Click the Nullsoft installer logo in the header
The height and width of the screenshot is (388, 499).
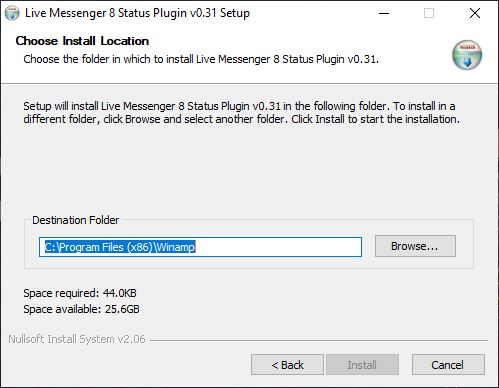(x=467, y=55)
